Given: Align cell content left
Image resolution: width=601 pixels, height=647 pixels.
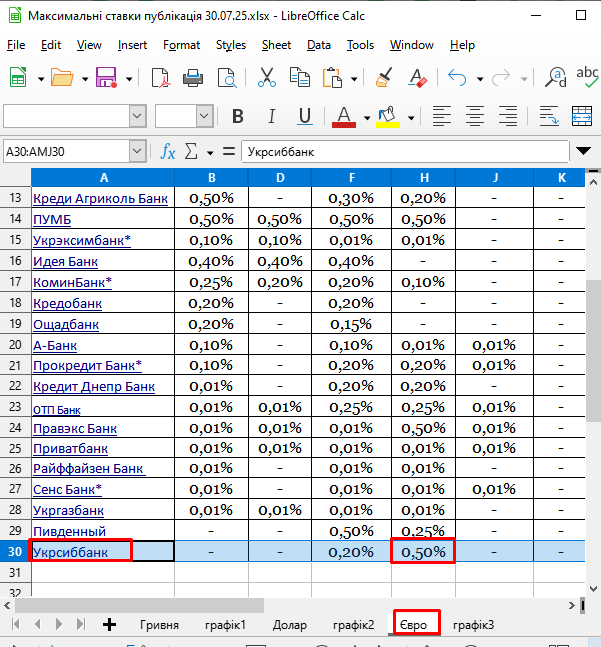Looking at the screenshot, I should tap(441, 116).
